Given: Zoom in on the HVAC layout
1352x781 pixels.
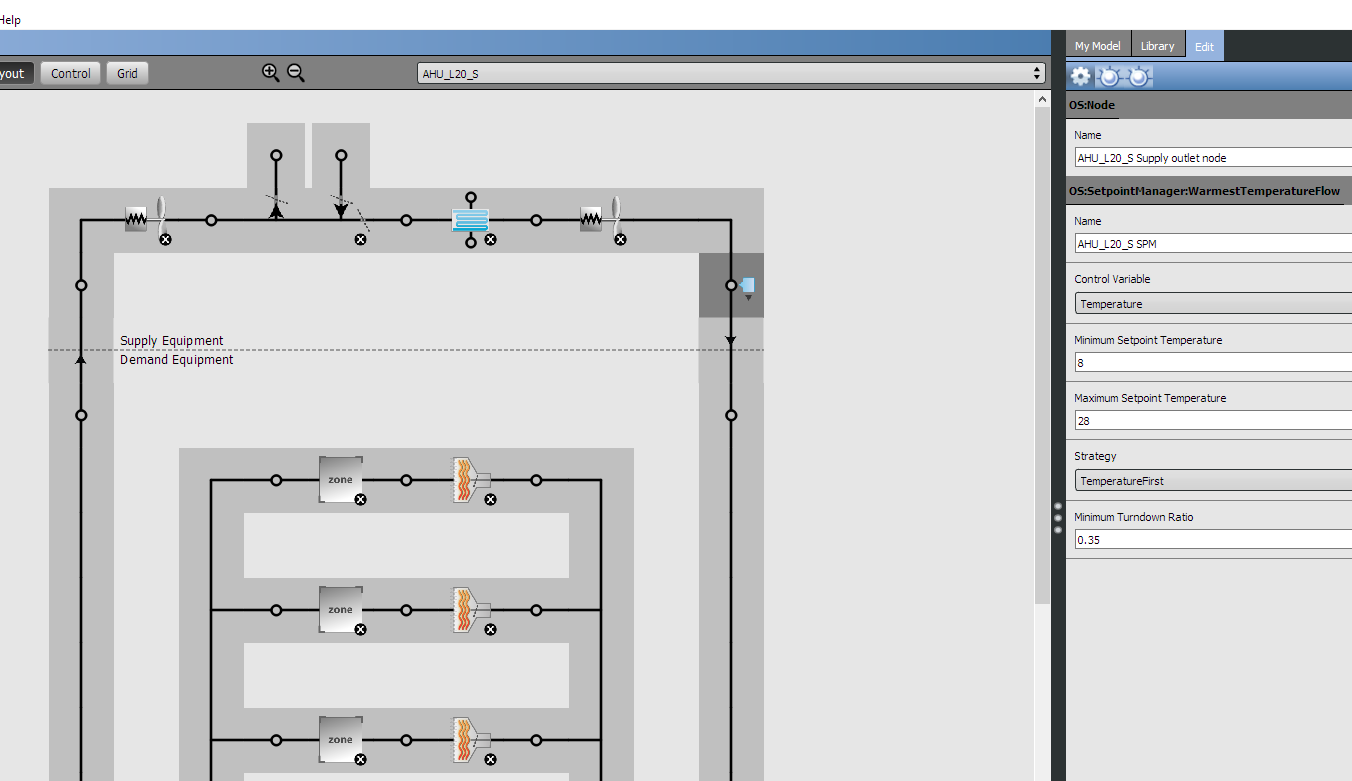Looking at the screenshot, I should (270, 72).
